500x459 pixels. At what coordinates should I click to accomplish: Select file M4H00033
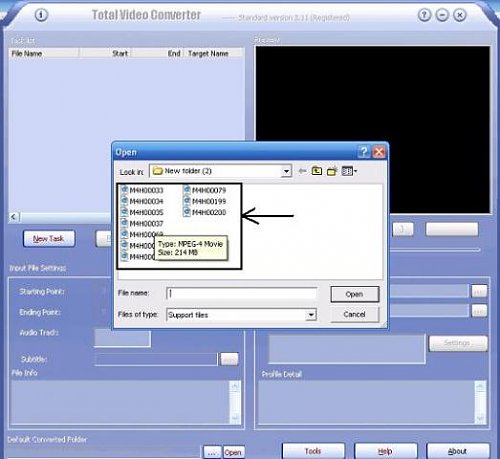point(142,190)
